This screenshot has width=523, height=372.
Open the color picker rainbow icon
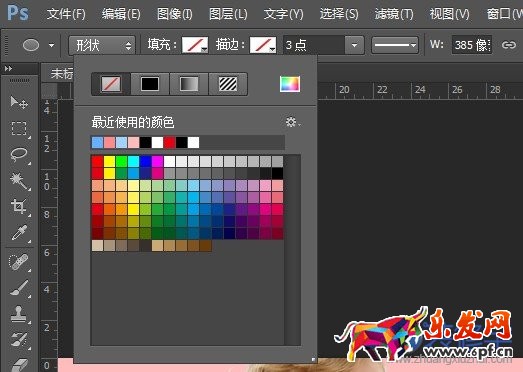point(290,84)
